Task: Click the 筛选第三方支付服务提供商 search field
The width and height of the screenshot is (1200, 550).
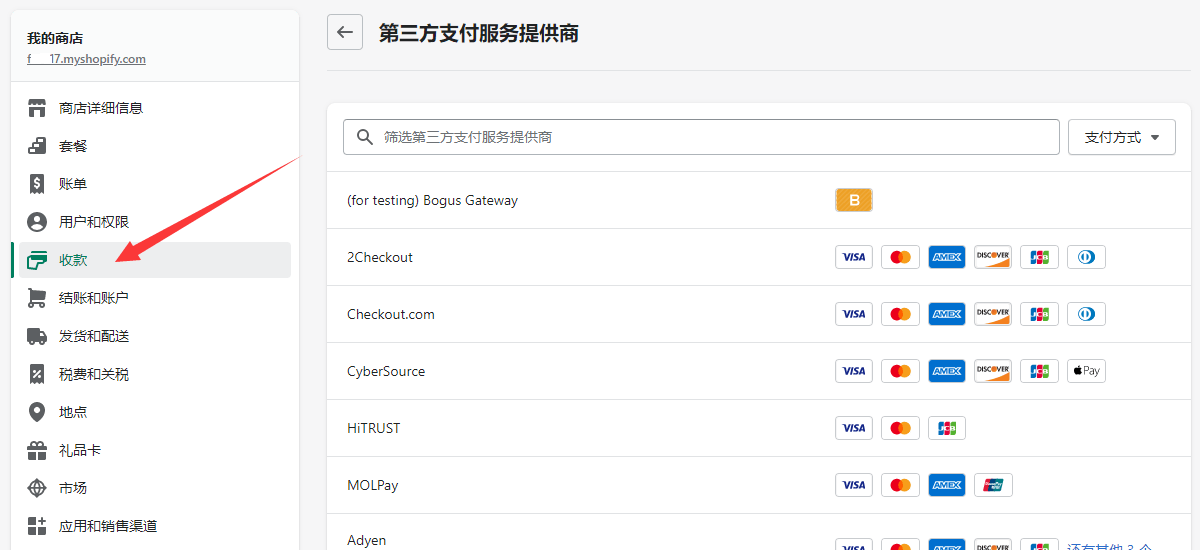Action: pos(700,137)
